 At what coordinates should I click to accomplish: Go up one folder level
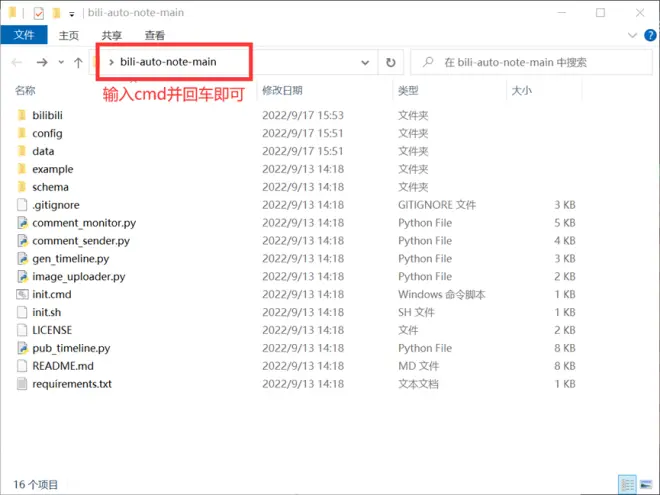pos(78,63)
